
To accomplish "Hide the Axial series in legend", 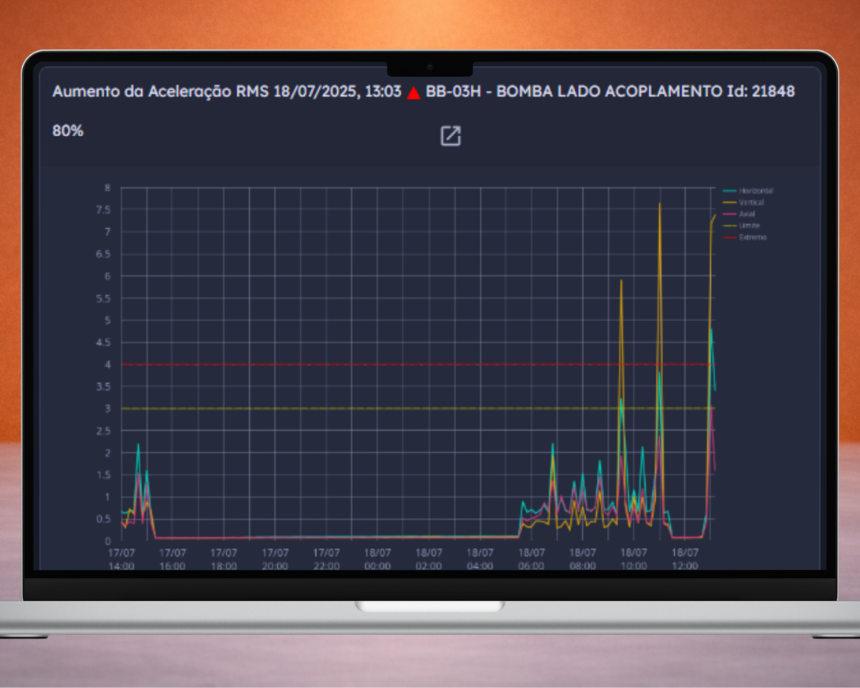I will pyautogui.click(x=748, y=214).
